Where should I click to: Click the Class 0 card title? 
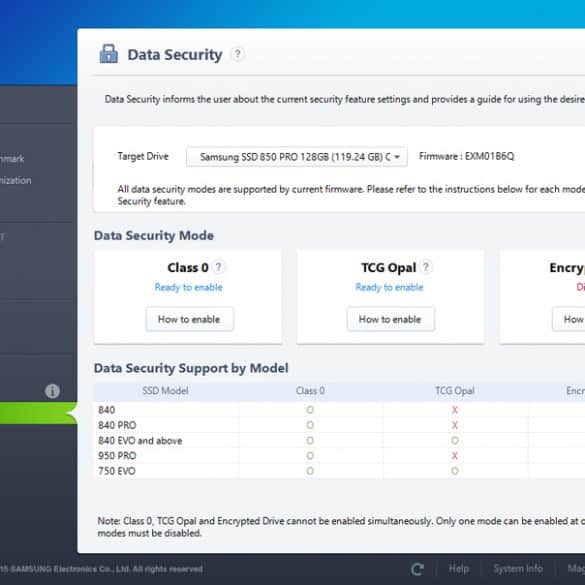click(188, 268)
